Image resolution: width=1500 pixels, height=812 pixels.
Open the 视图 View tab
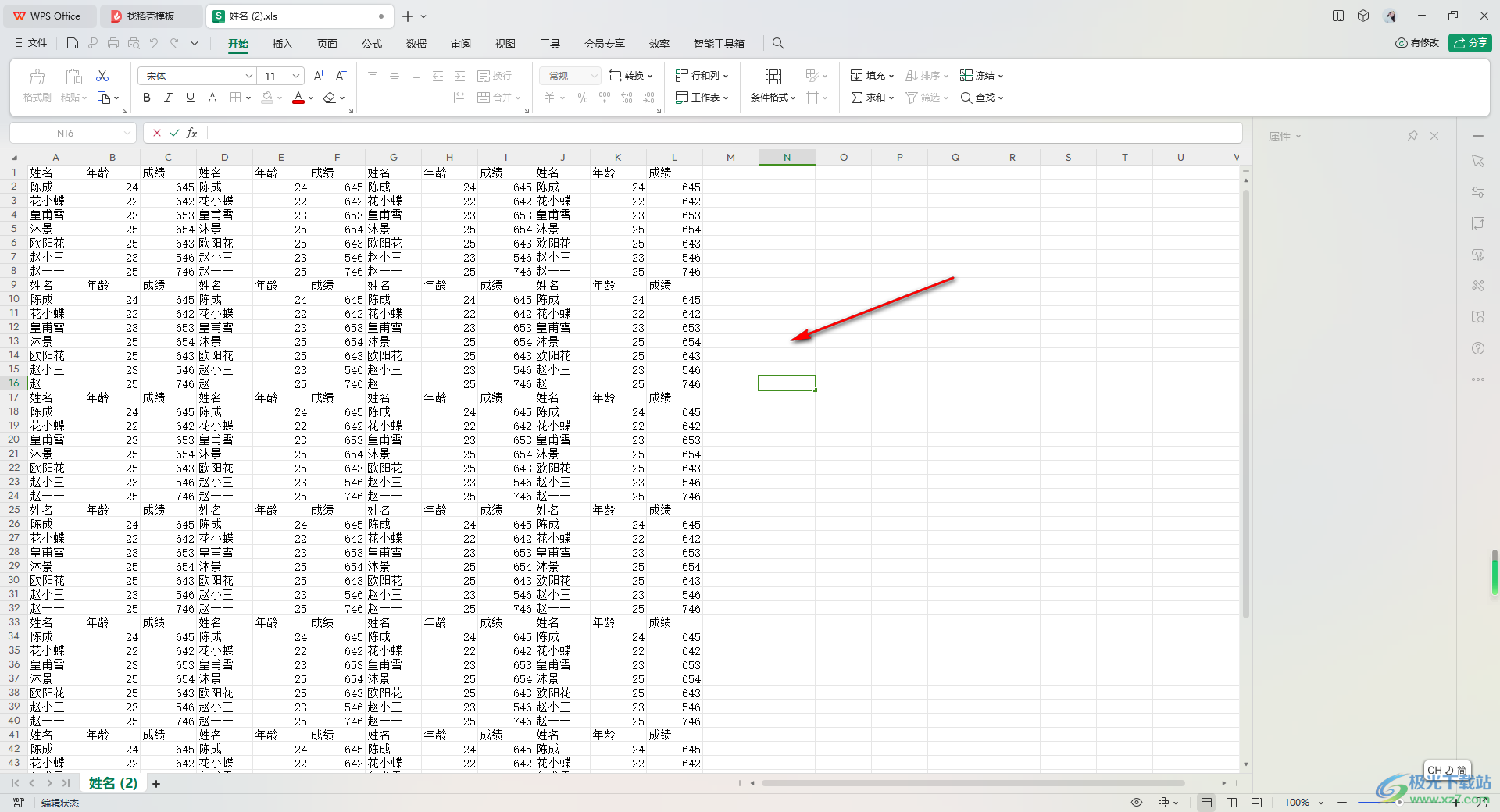click(x=505, y=44)
